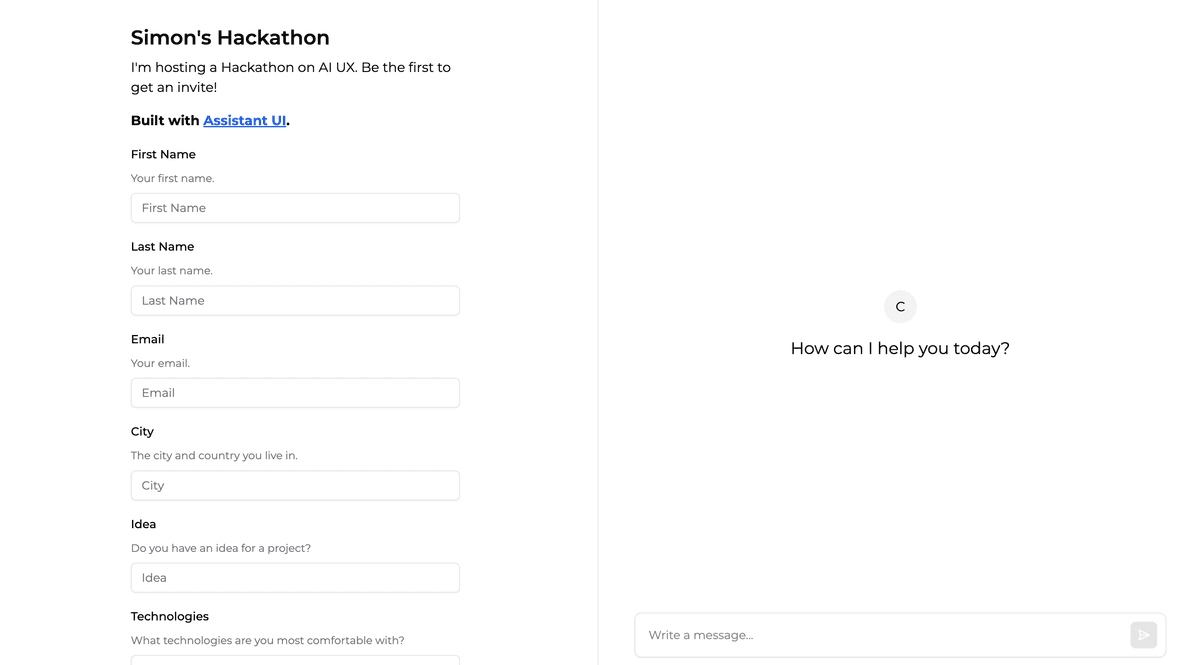Click the send message arrow icon
The width and height of the screenshot is (1200, 665).
click(1143, 635)
